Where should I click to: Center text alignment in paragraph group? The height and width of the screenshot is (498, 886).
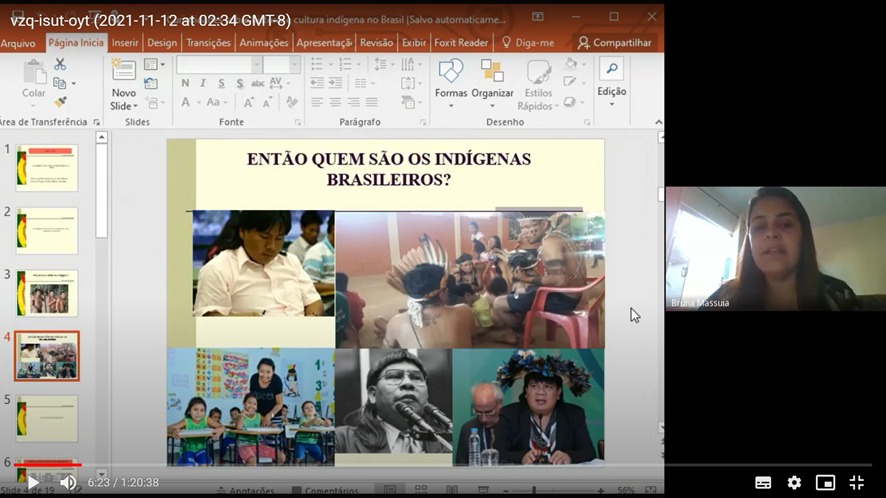pos(336,102)
